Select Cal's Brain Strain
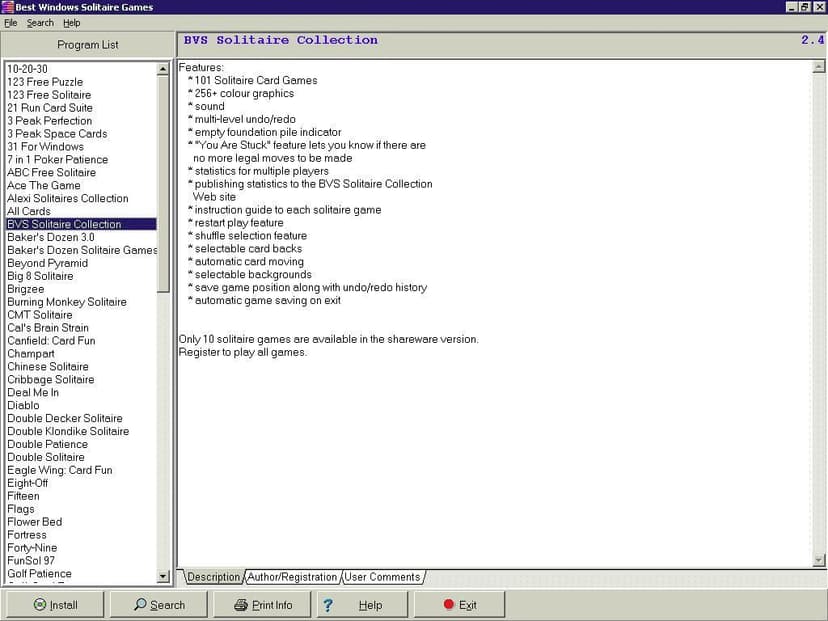This screenshot has width=828, height=621. point(81,327)
